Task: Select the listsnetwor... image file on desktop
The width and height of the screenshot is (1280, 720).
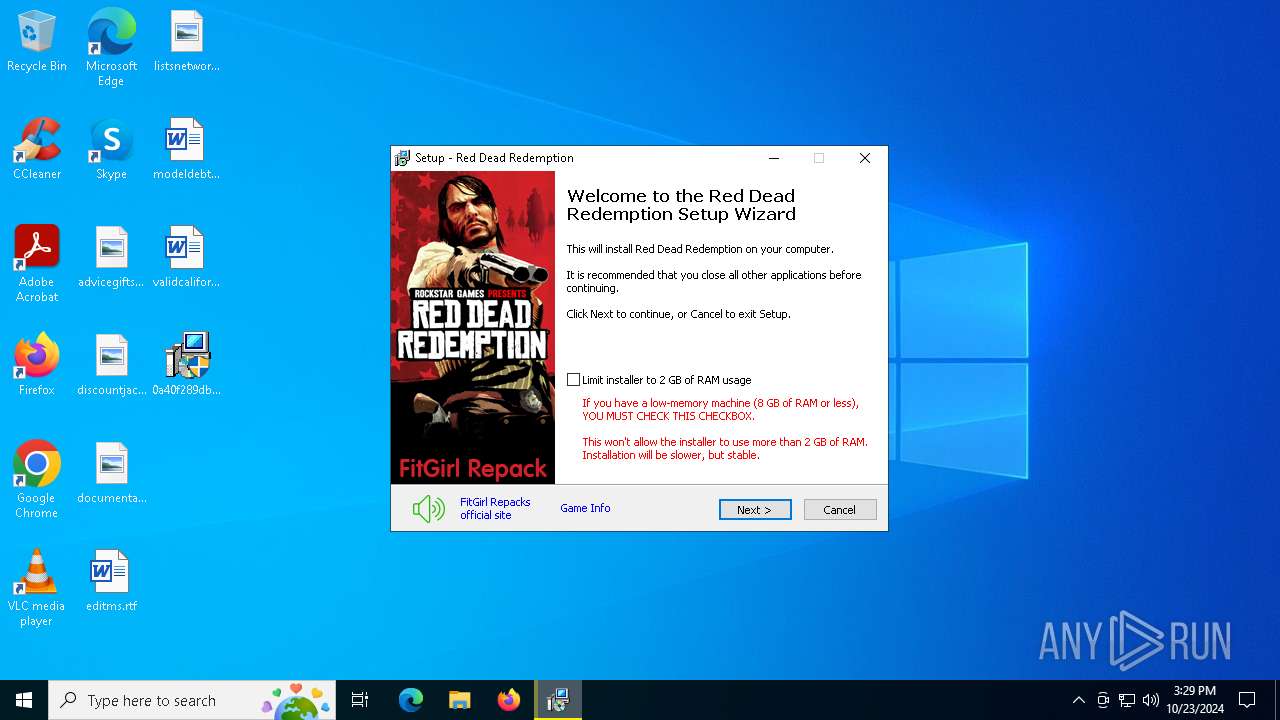Action: point(186,42)
